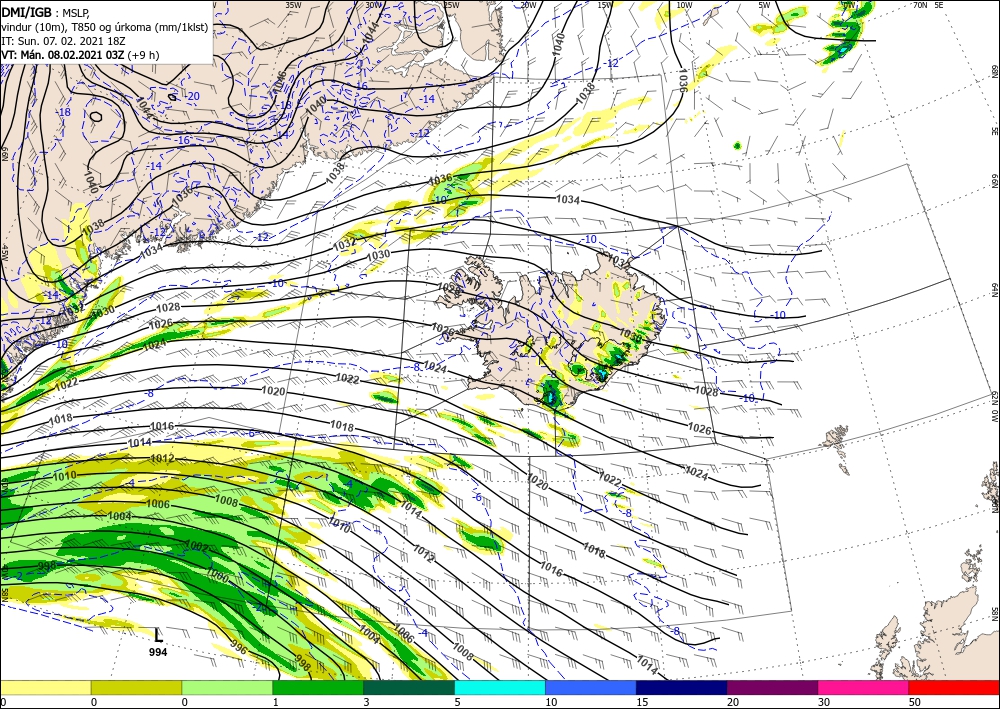Choose the navy 15–20 mm legend swatch
1000x709 pixels.
point(682,688)
